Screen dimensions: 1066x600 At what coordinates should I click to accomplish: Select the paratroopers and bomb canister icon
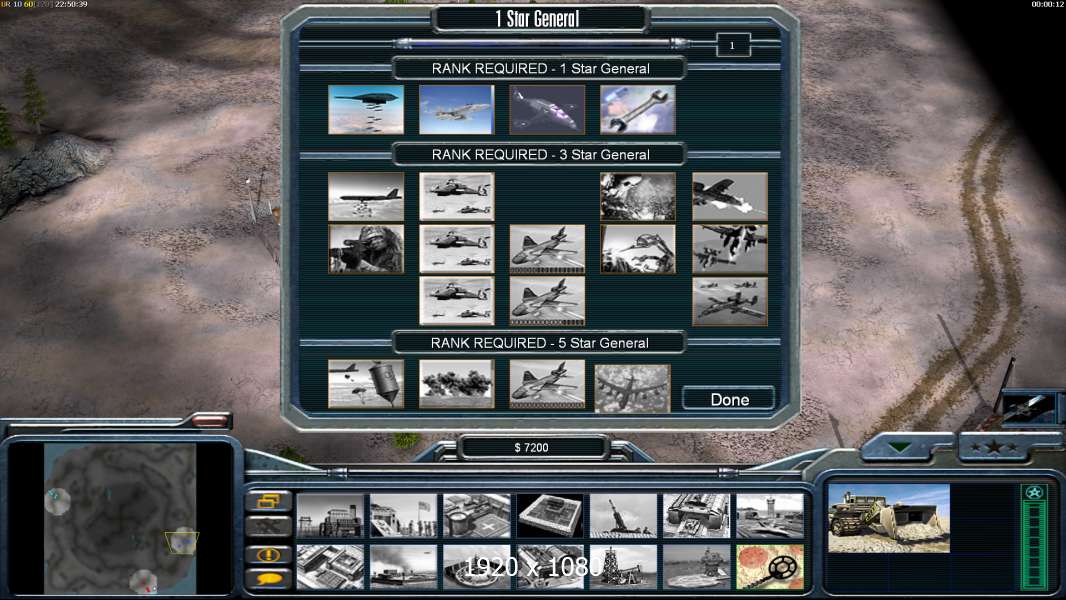click(x=366, y=384)
